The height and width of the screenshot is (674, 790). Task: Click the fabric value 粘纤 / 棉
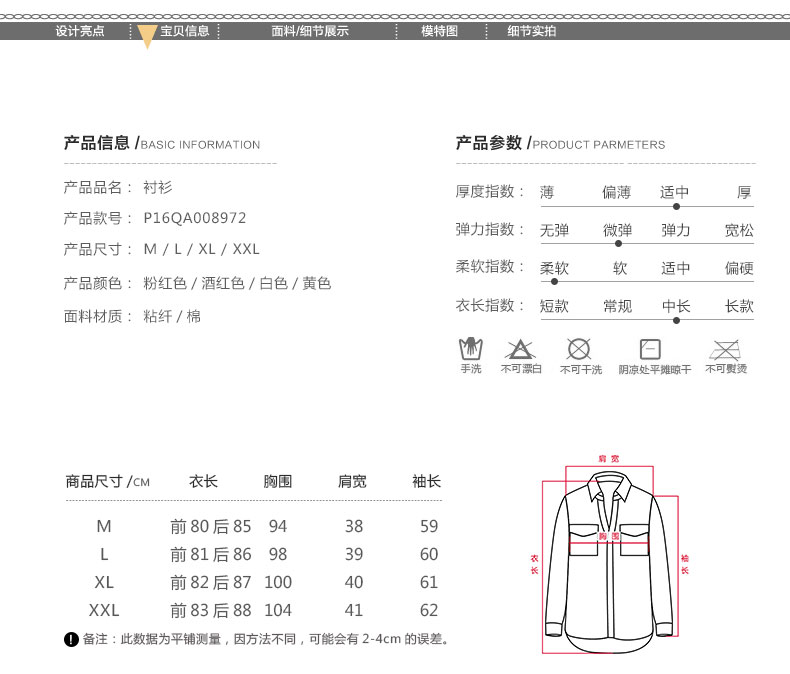click(172, 316)
